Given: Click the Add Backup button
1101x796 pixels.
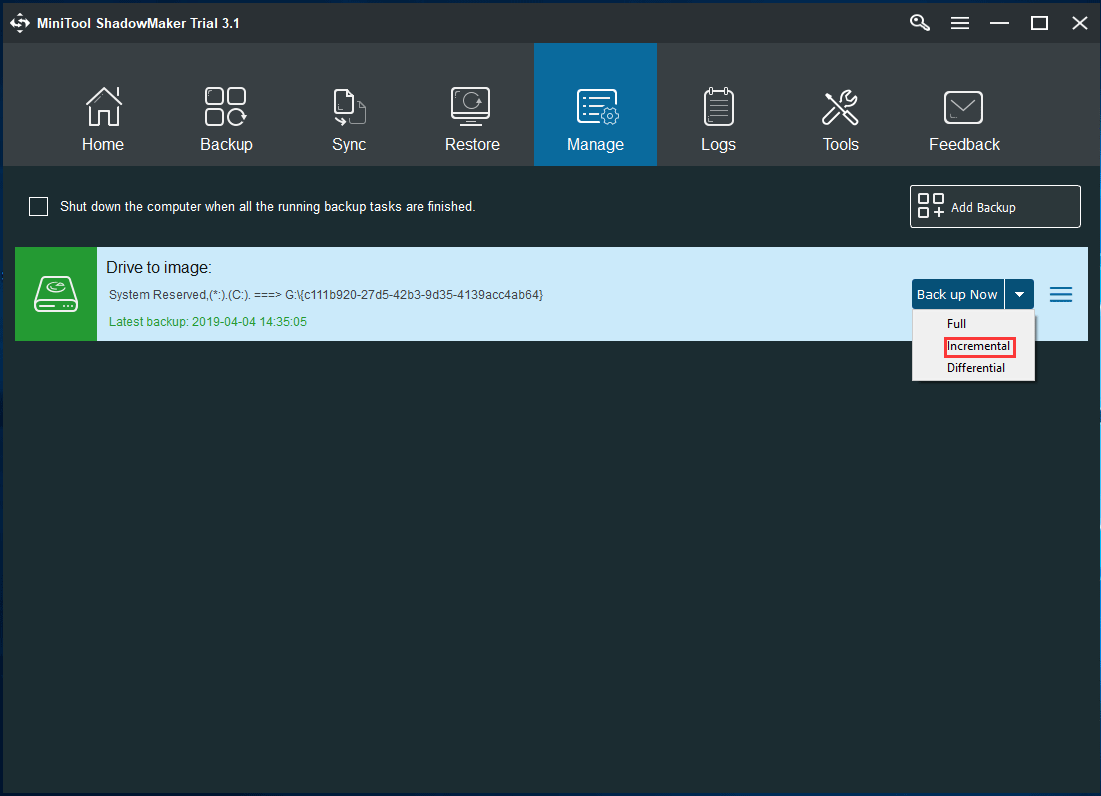Looking at the screenshot, I should tap(995, 206).
